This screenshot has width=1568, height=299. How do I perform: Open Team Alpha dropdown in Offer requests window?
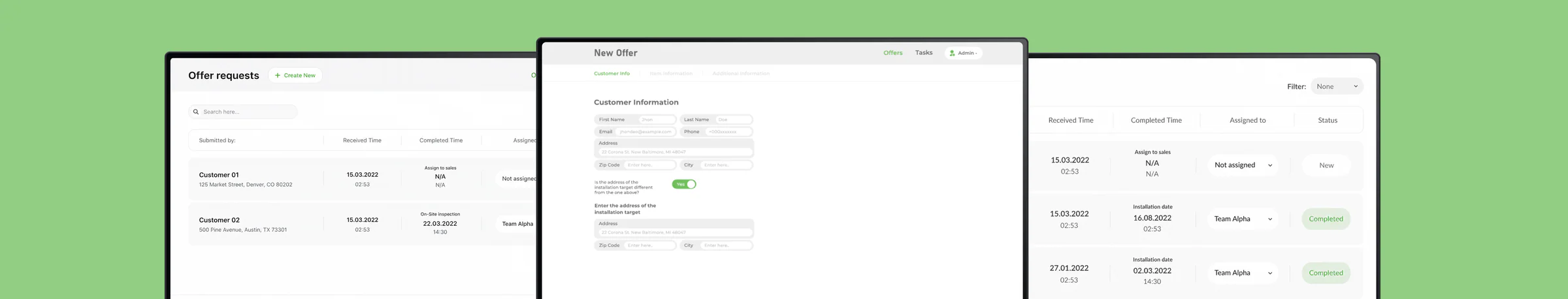(x=517, y=224)
